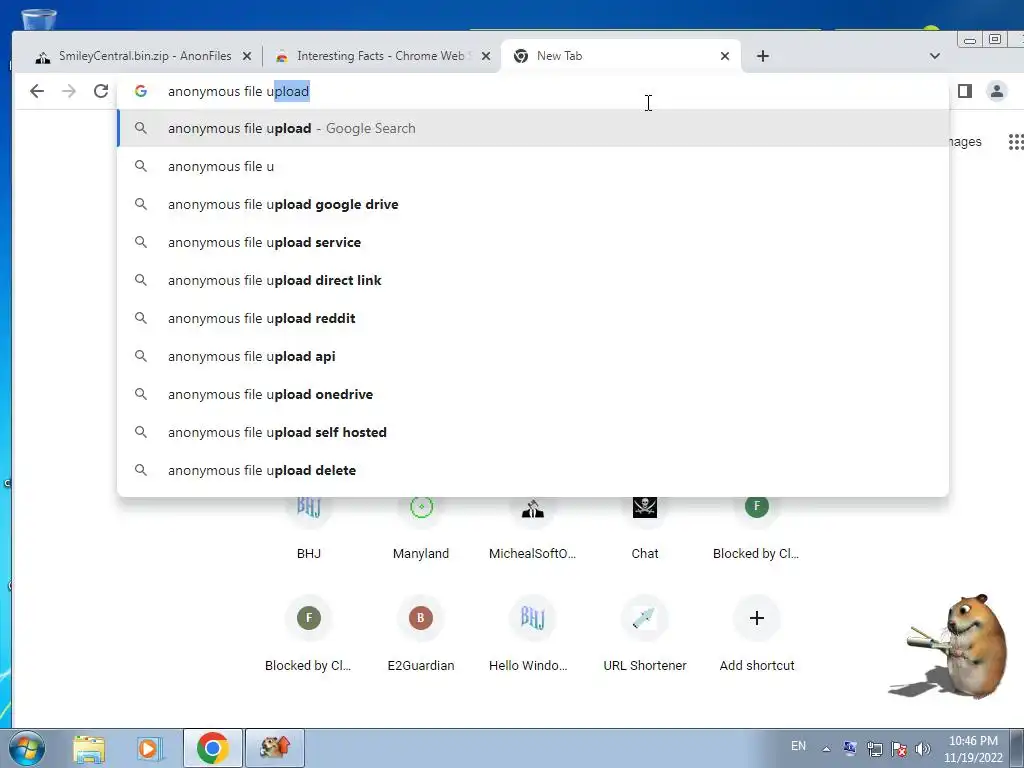The width and height of the screenshot is (1024, 768).
Task: Go back using the back arrow
Action: 37,91
